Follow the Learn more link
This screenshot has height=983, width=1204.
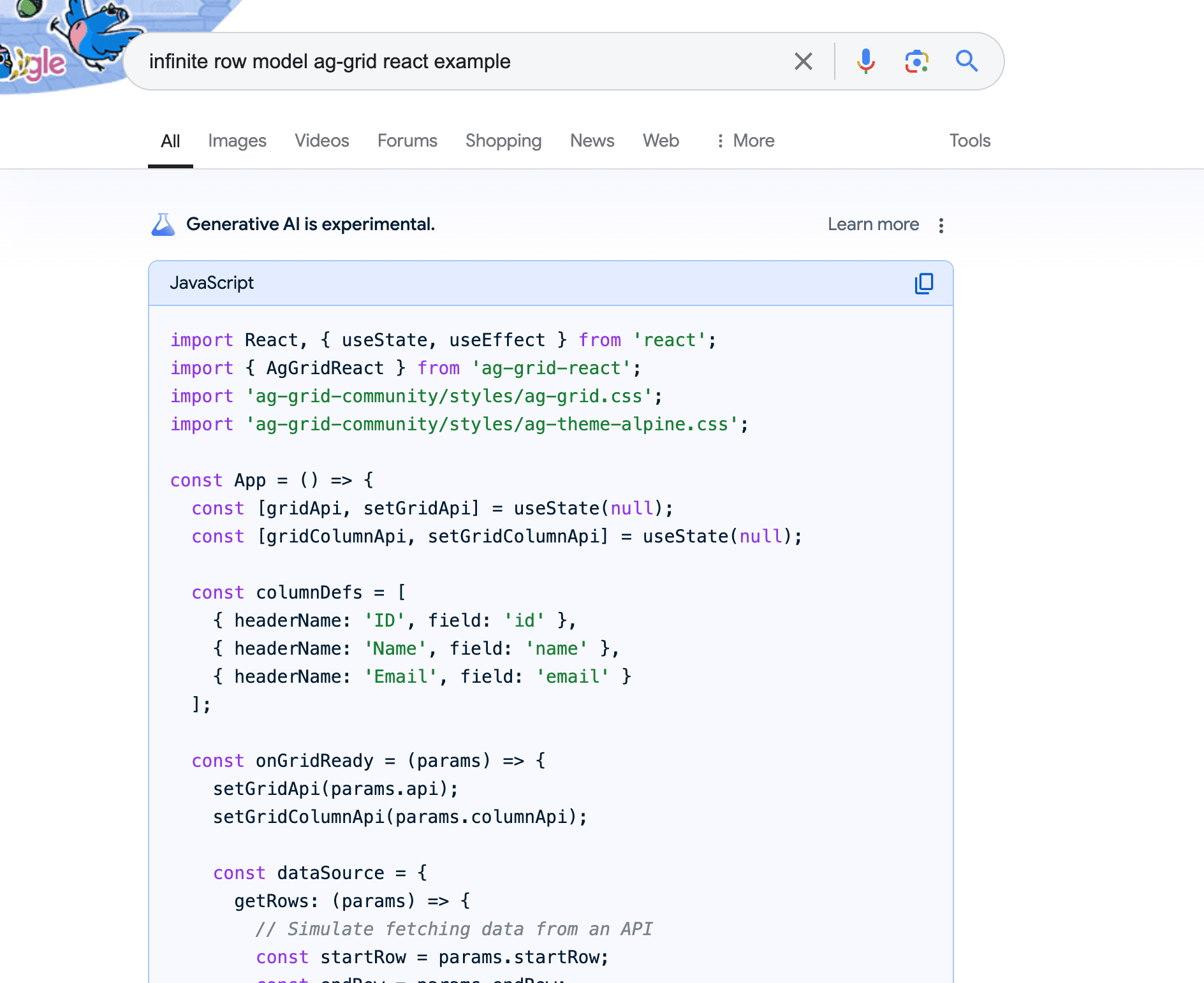click(873, 224)
